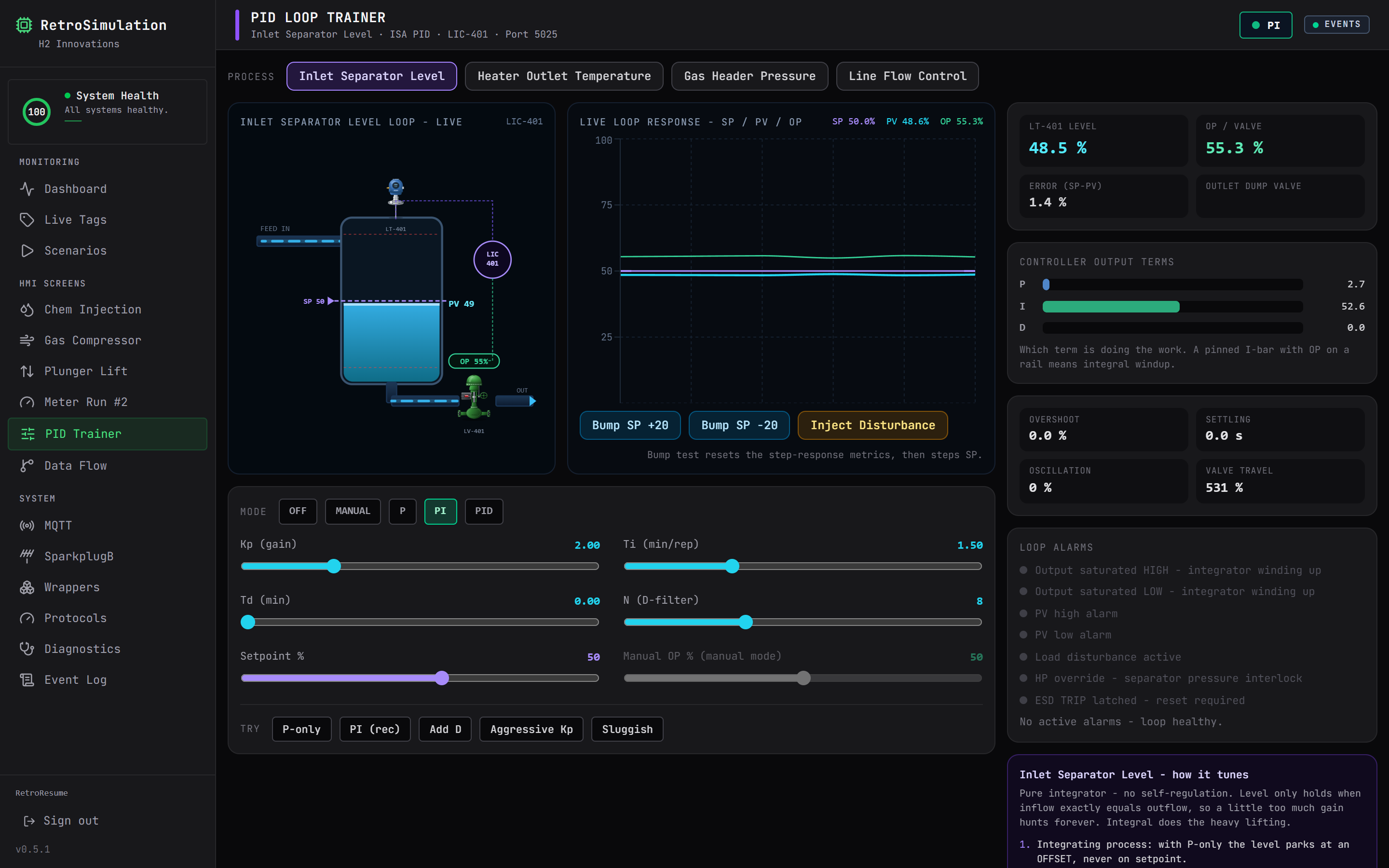Image resolution: width=1389 pixels, height=868 pixels.
Task: Click Bump SP -20 button
Action: click(739, 425)
